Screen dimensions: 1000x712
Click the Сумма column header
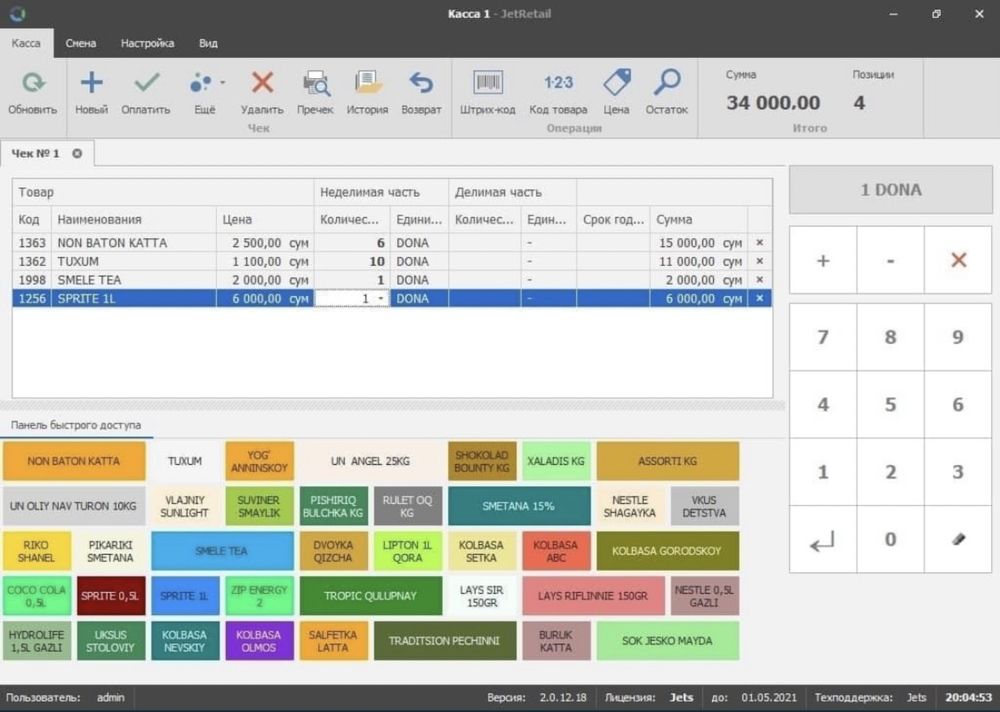point(698,219)
